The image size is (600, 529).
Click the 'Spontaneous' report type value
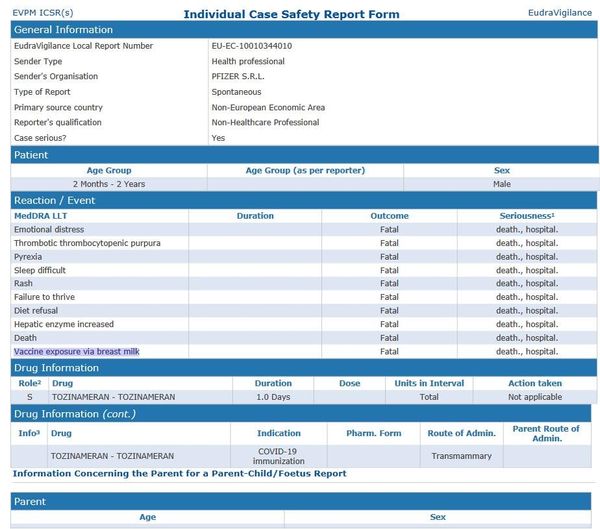(236, 92)
